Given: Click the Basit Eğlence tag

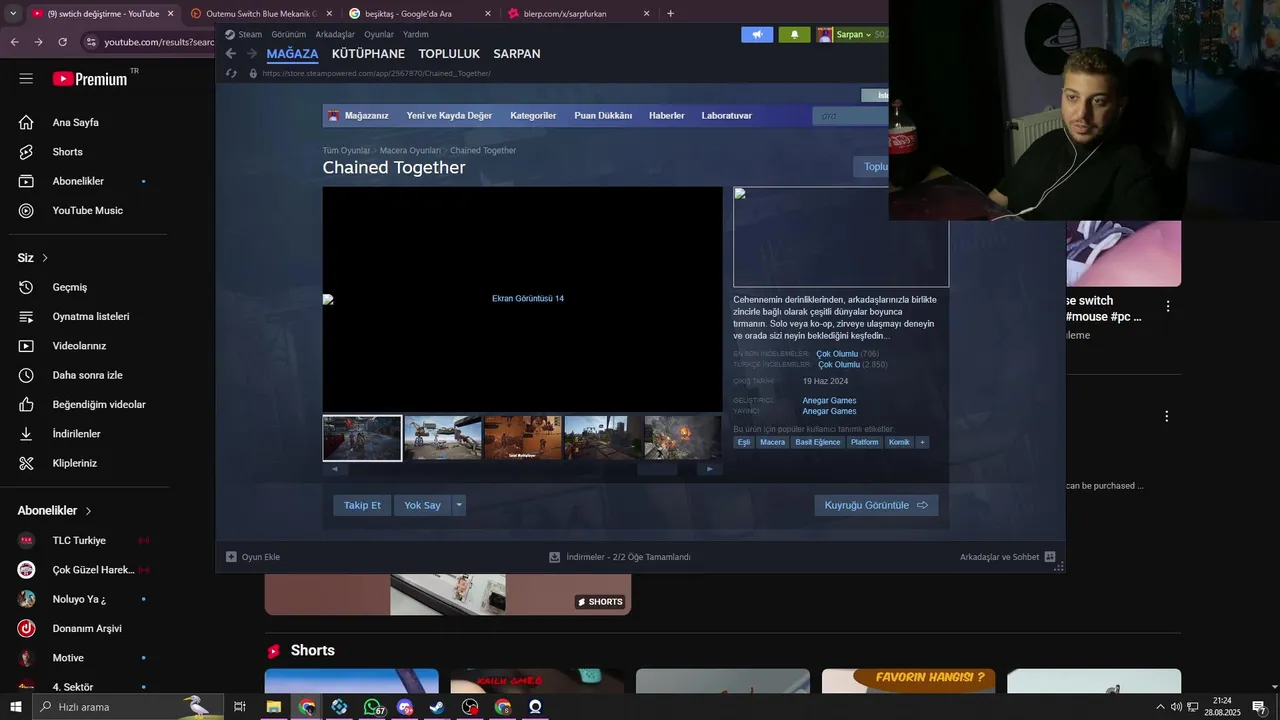Looking at the screenshot, I should (x=818, y=442).
